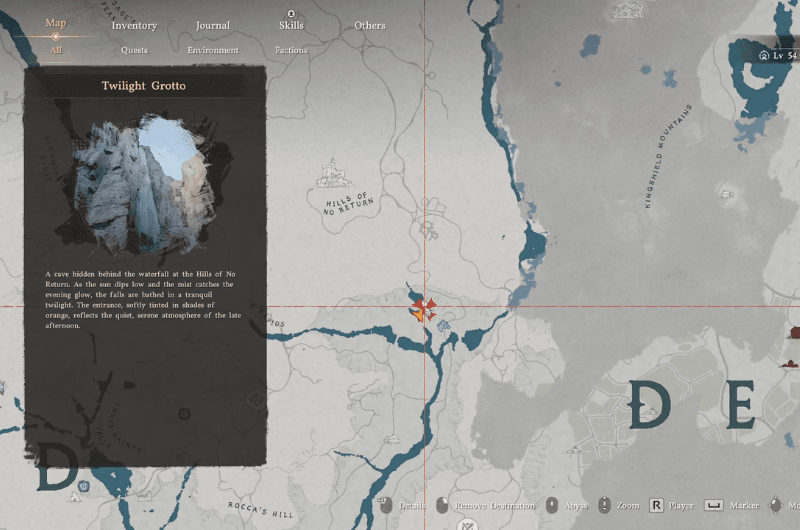Screen dimensions: 800x530
Task: Click the Zoom scroll wheel icon
Action: (x=604, y=506)
